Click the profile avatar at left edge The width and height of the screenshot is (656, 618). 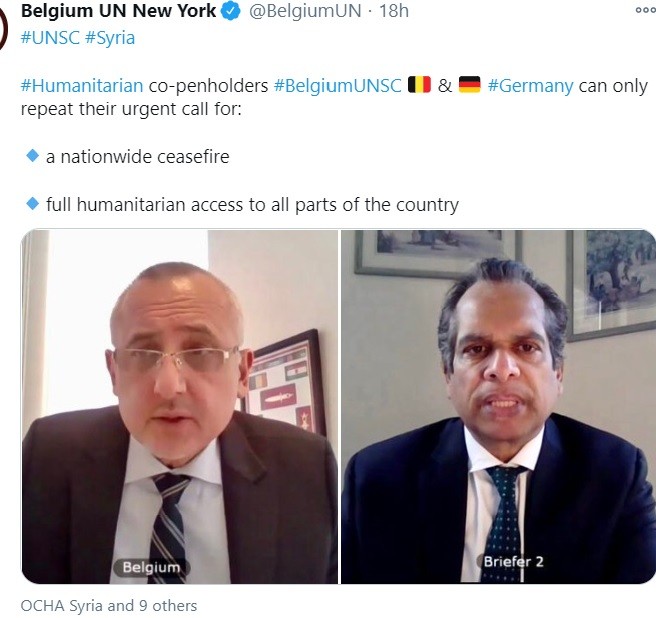point(4,28)
